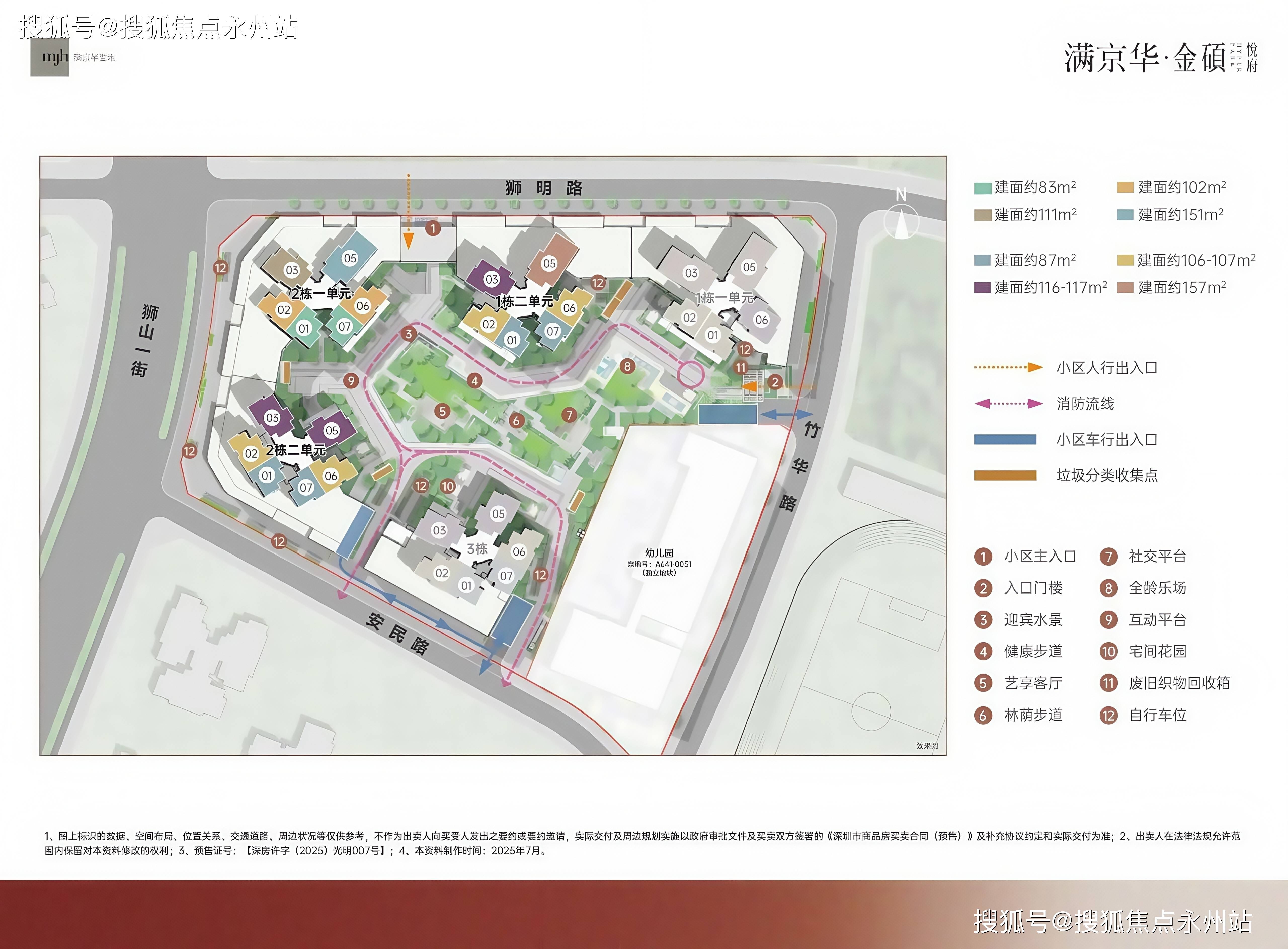Click legend marker 3 迎宾水景

(x=983, y=620)
